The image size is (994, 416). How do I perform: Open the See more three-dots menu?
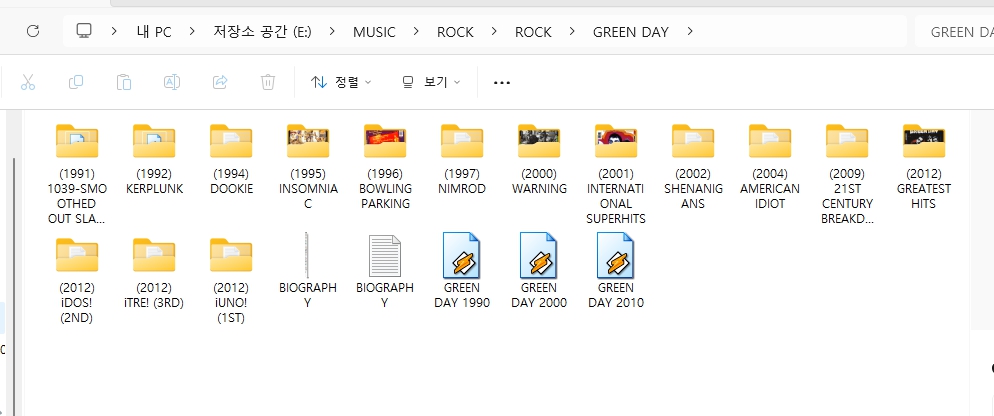pos(502,82)
